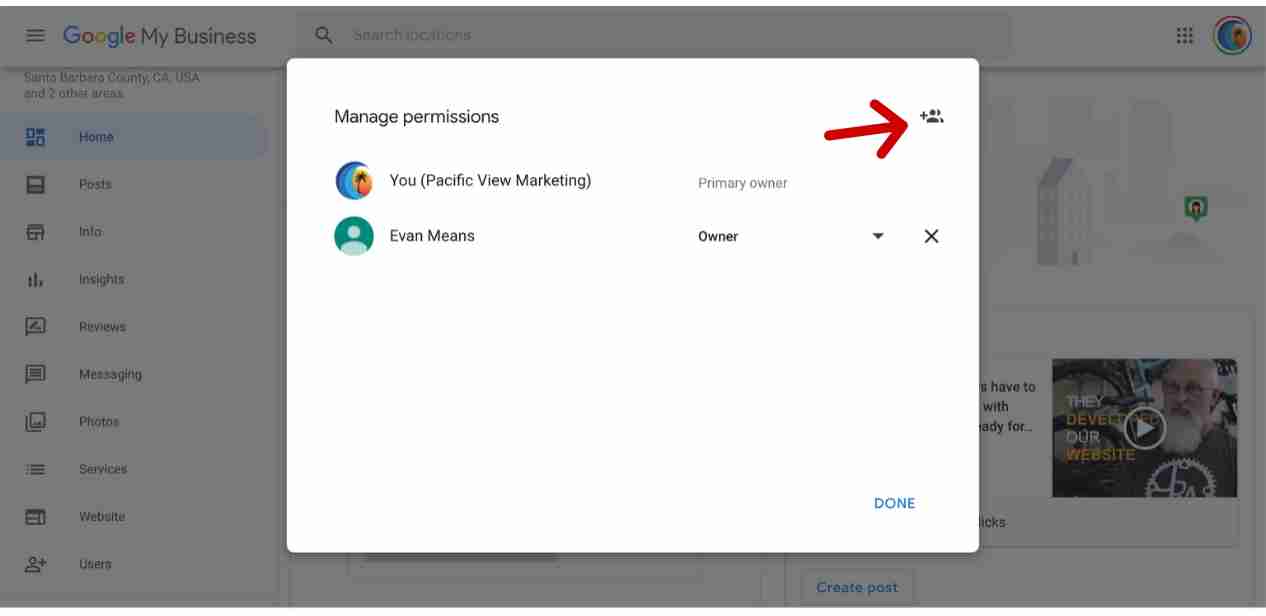Click the green map pin marker
This screenshot has width=1266, height=616.
point(1195,208)
